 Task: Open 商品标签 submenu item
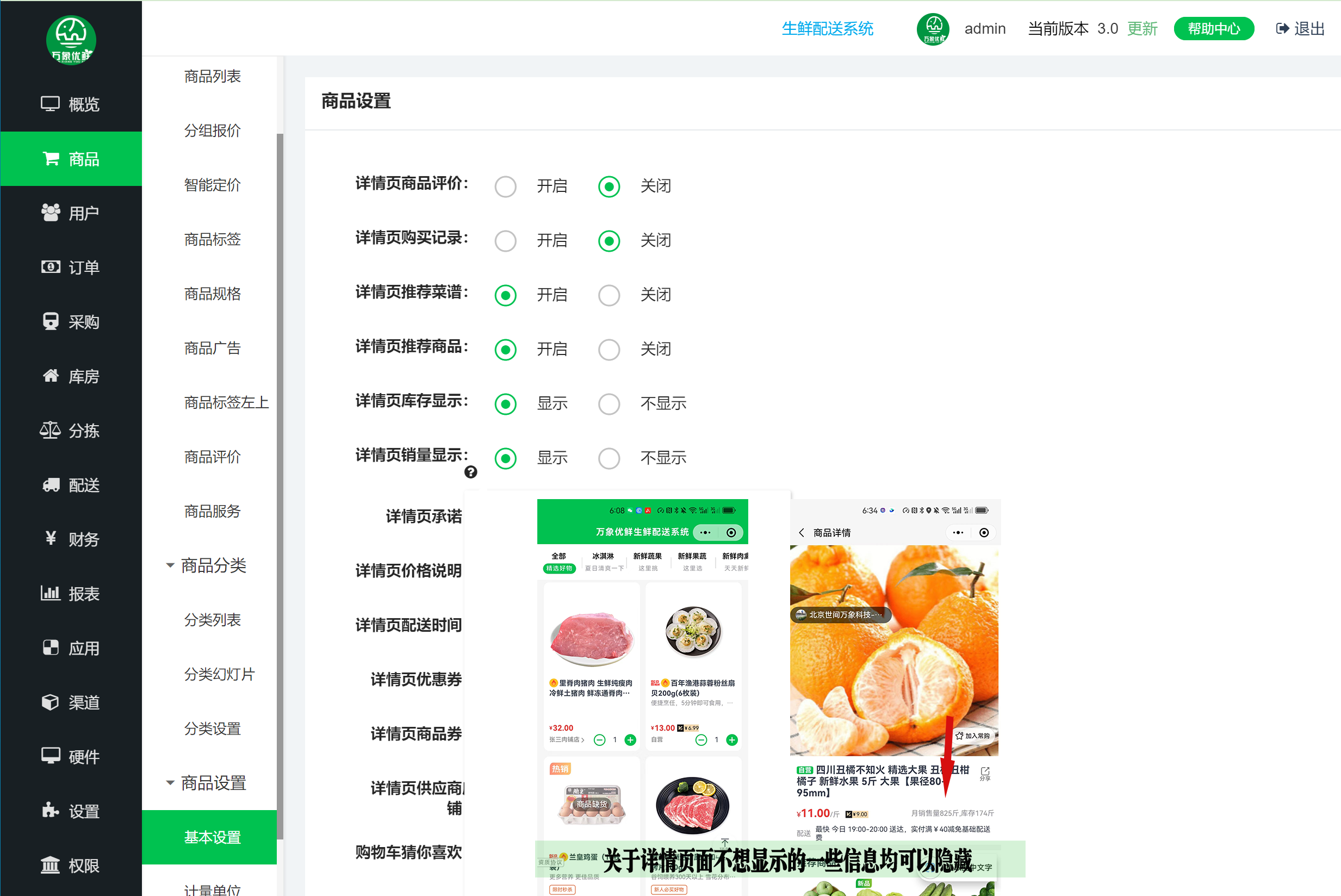pyautogui.click(x=212, y=239)
